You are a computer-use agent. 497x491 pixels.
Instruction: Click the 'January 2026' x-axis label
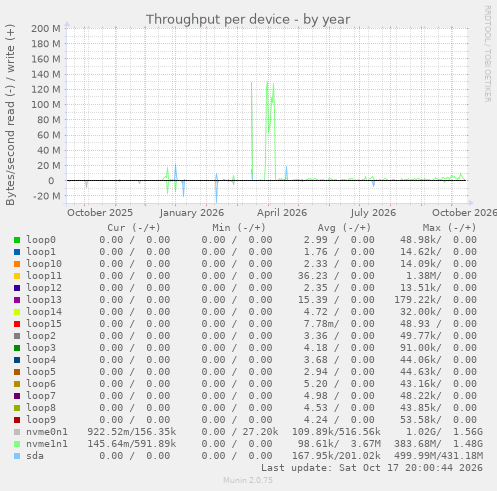point(192,213)
